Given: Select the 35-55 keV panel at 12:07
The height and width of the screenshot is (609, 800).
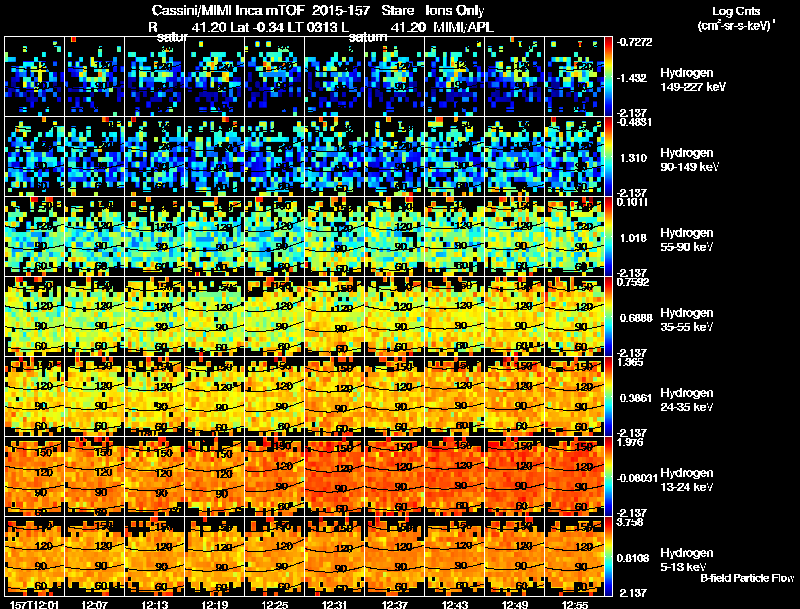Looking at the screenshot, I should coord(94,317).
